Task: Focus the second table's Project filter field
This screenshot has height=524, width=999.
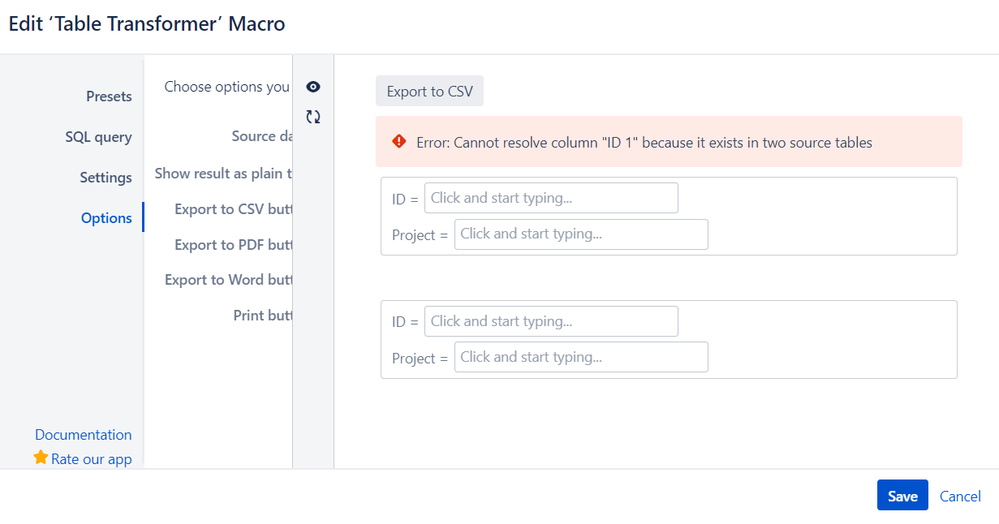Action: pos(581,357)
